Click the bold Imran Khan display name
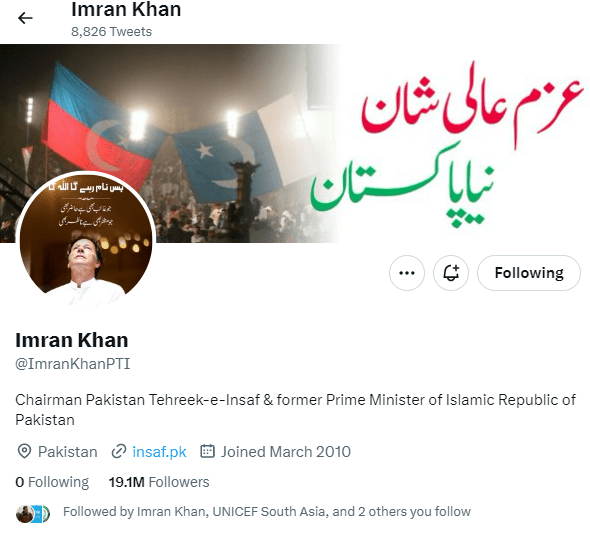Screen dimensions: 590x560 pos(71,340)
